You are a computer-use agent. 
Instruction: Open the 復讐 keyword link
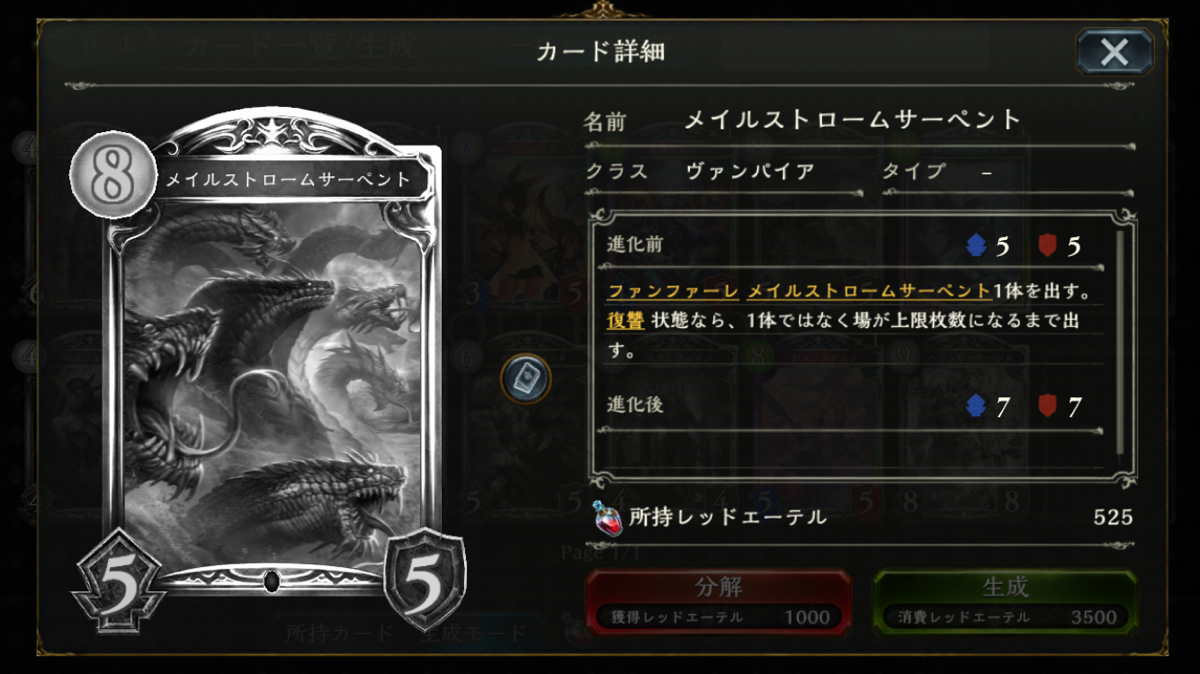point(625,321)
